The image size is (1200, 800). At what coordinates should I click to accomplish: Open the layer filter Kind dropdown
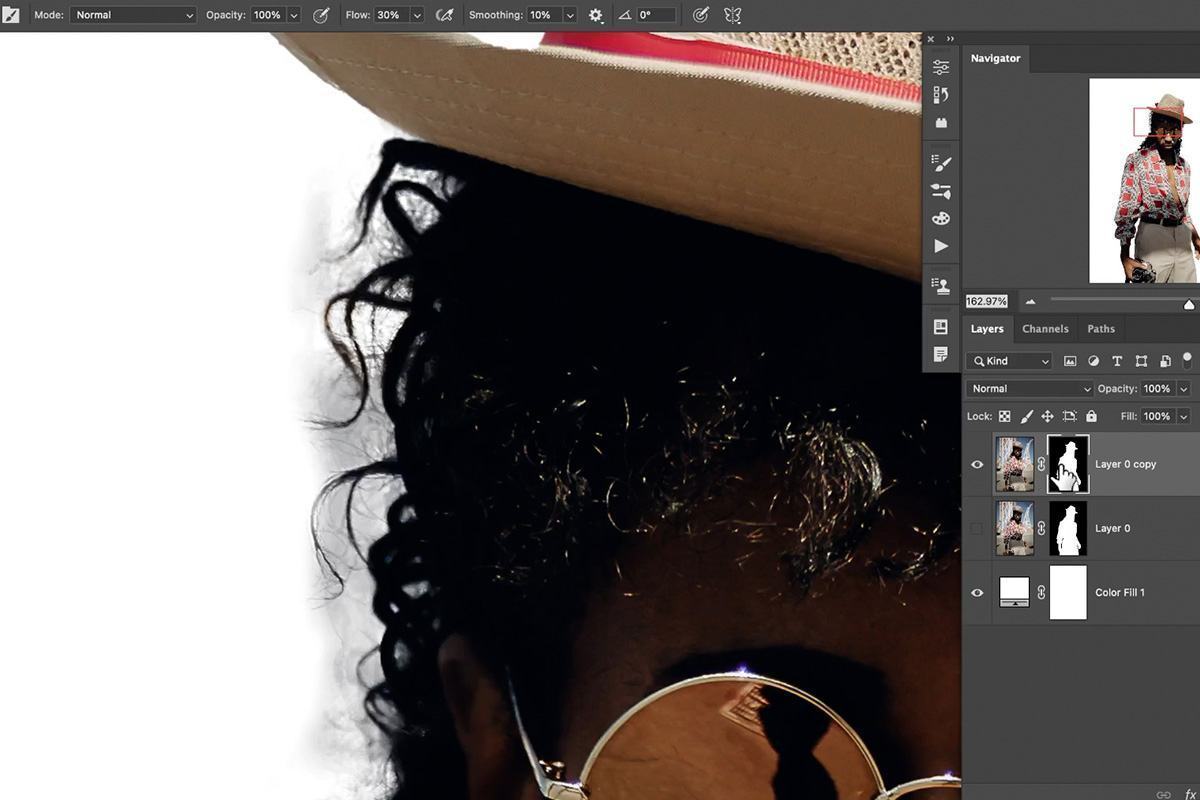[x=1010, y=361]
